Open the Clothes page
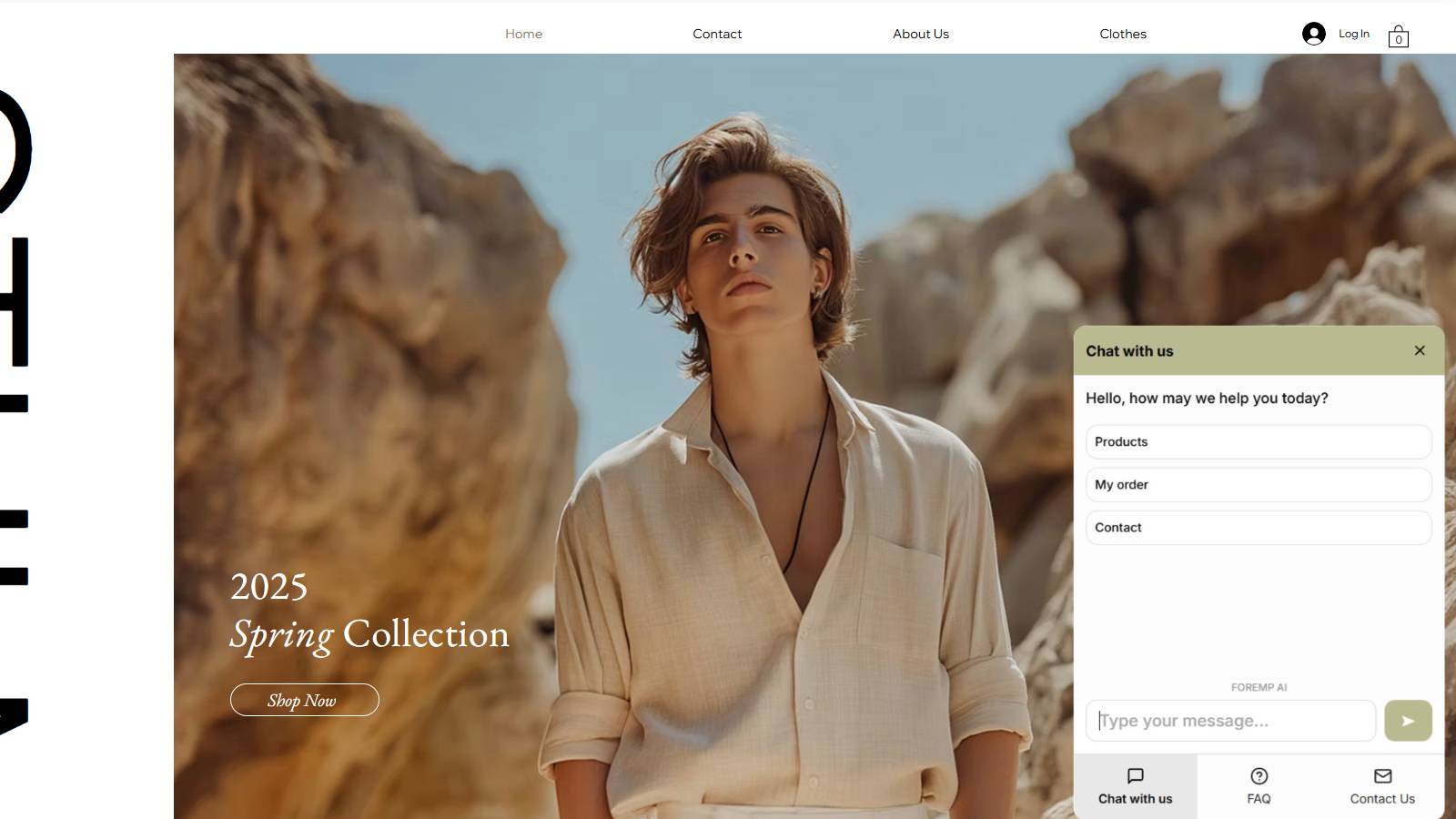 (x=1123, y=34)
